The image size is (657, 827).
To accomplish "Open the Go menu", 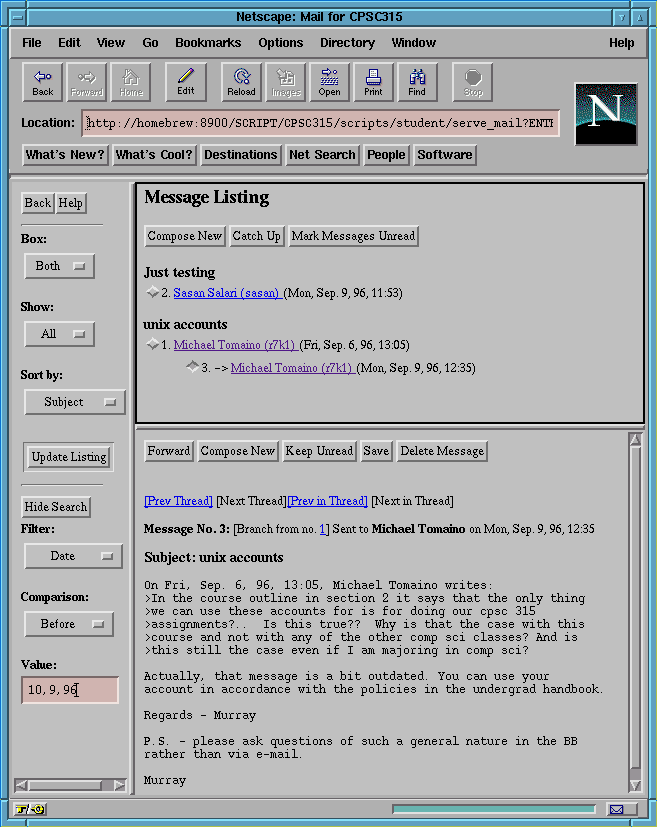I will [x=150, y=43].
